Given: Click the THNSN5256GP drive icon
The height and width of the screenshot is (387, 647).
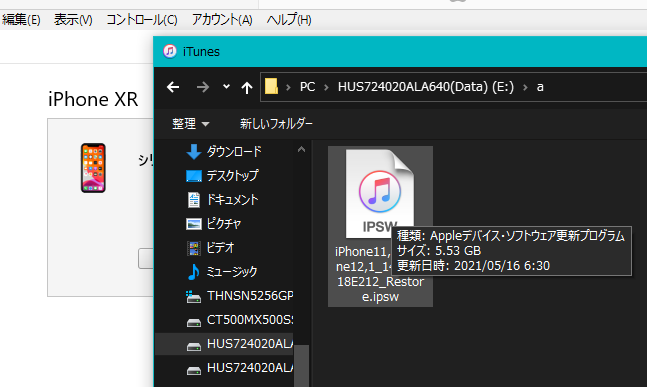Looking at the screenshot, I should click(x=193, y=297).
